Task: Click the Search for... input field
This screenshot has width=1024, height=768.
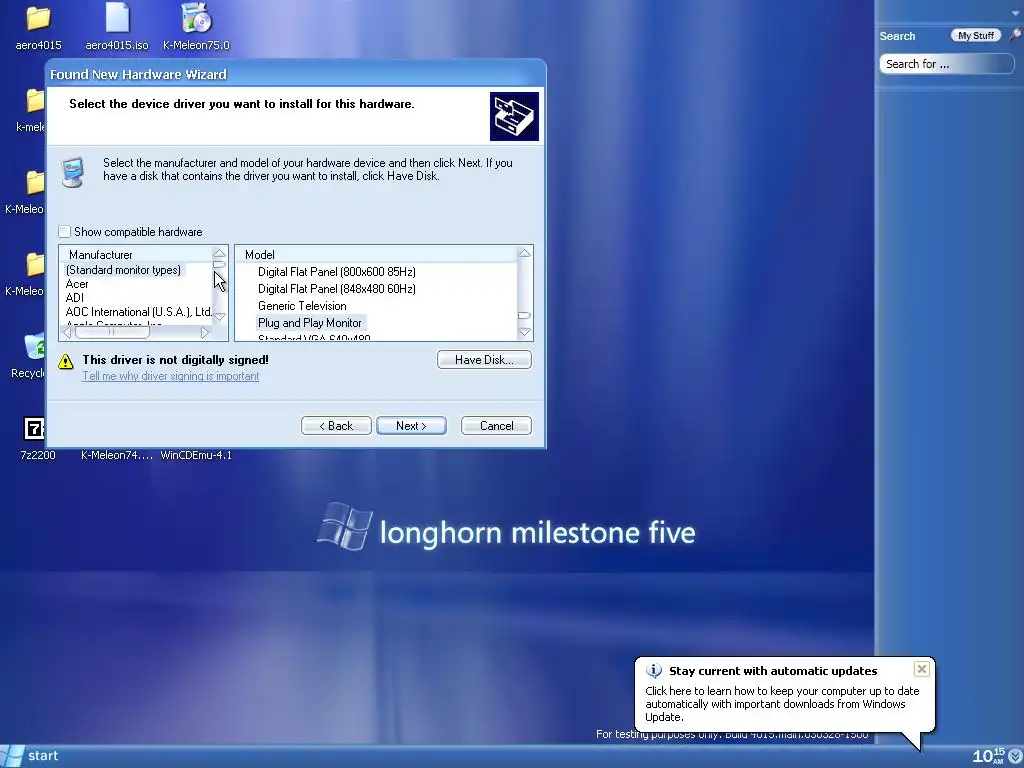Action: [946, 64]
